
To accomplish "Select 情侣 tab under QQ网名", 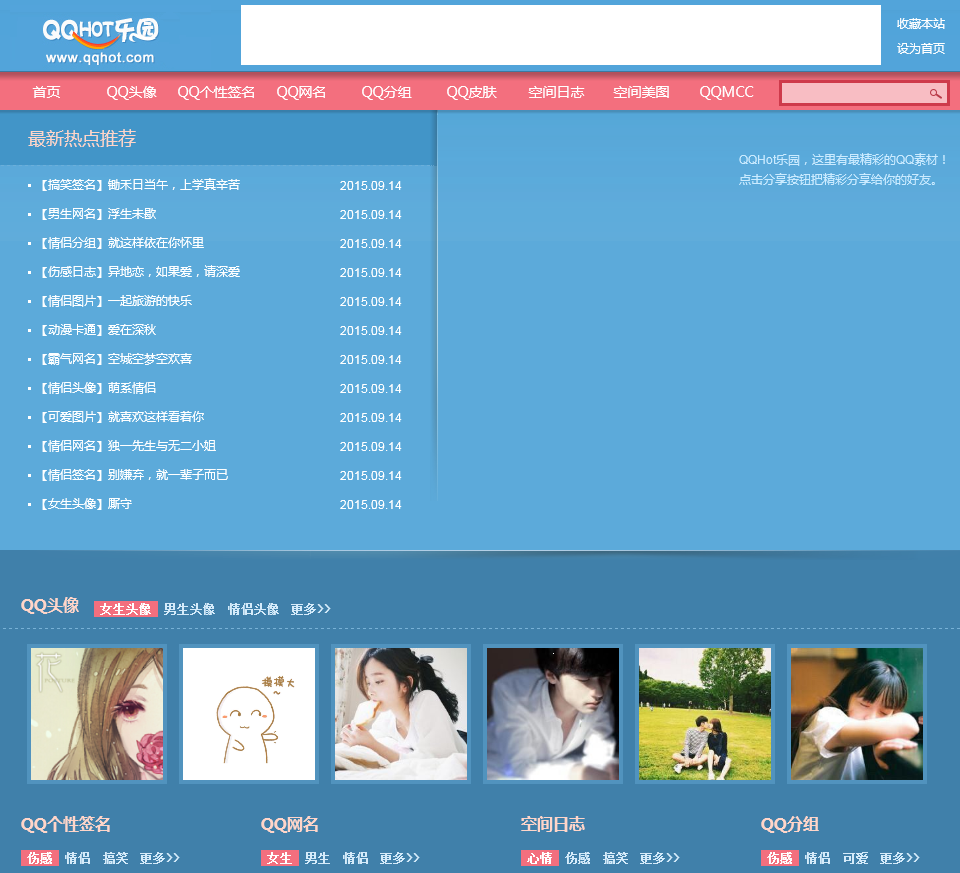I will [355, 858].
